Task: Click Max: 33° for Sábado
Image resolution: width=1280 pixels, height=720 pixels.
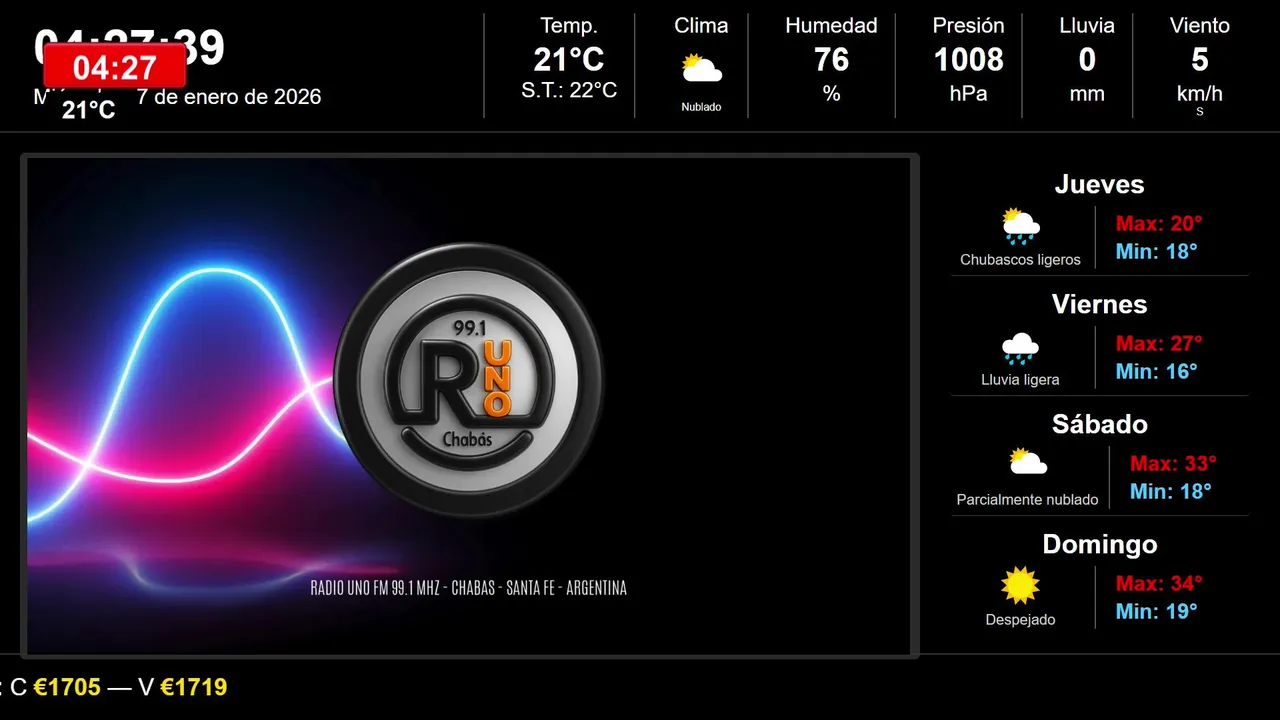Action: click(x=1173, y=463)
